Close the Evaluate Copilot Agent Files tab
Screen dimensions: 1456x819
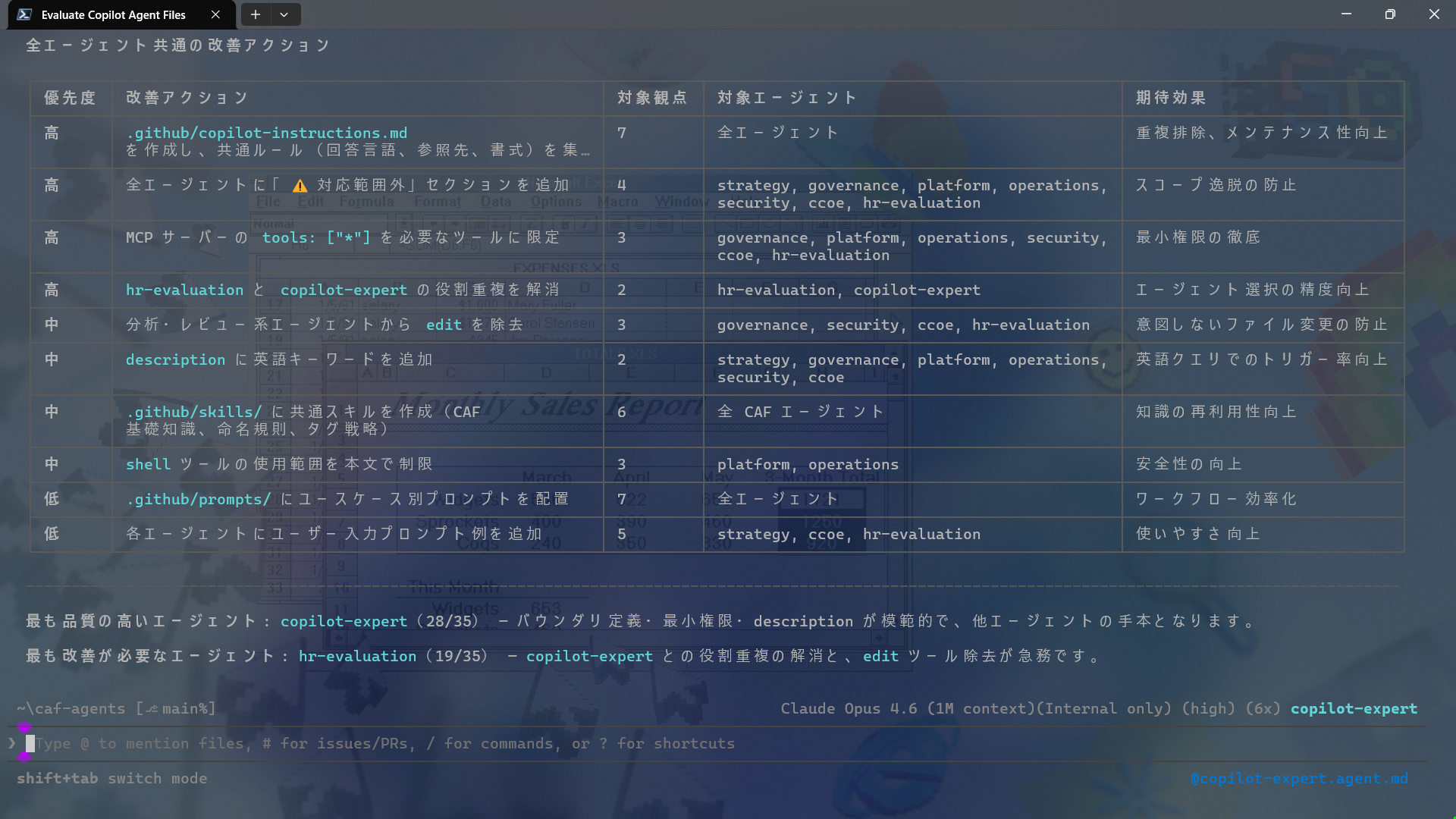point(215,14)
